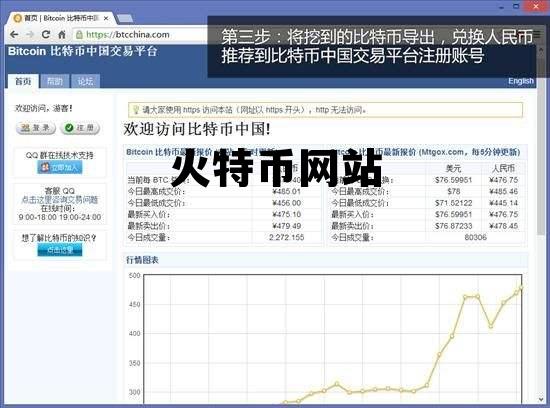Click the last data point on price chart
The width and height of the screenshot is (550, 408).
[521, 288]
